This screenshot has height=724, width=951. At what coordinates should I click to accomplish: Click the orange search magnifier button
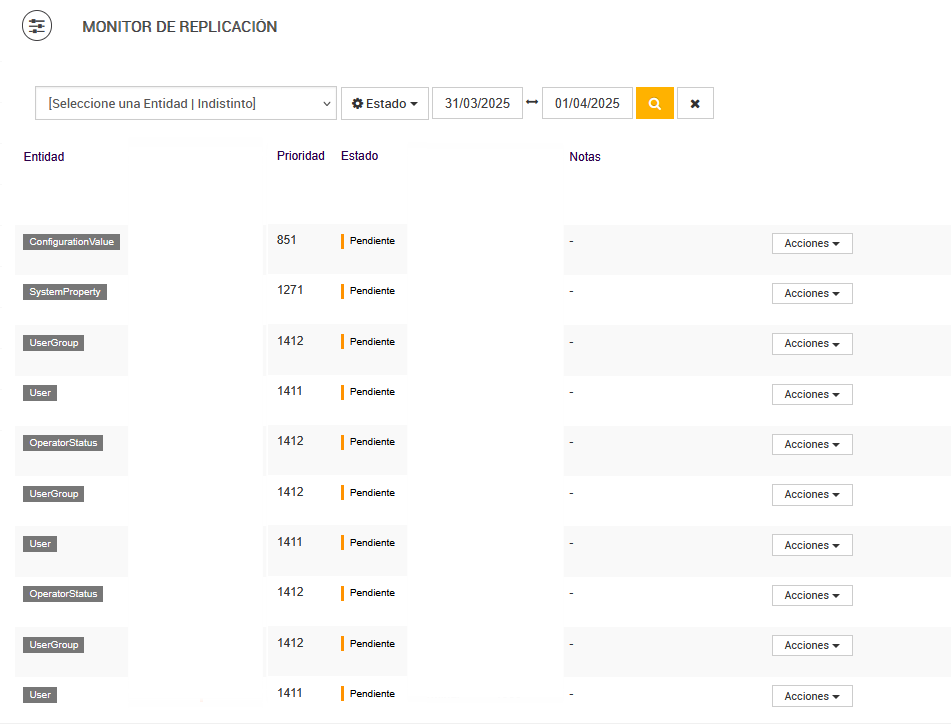(x=655, y=104)
